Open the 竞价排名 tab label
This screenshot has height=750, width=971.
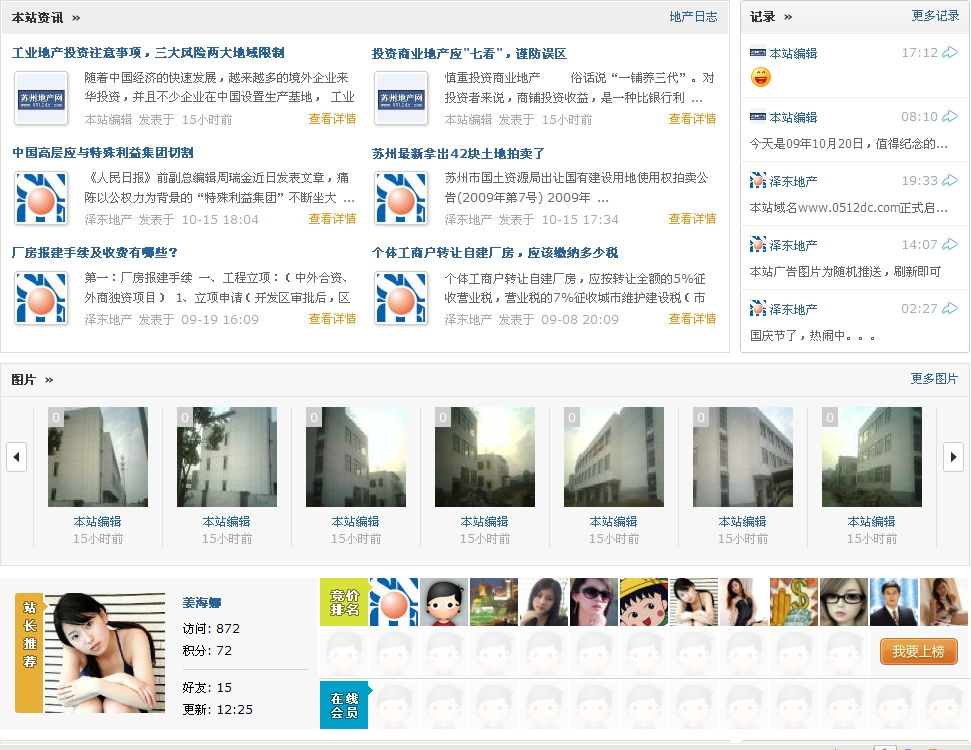(x=344, y=602)
